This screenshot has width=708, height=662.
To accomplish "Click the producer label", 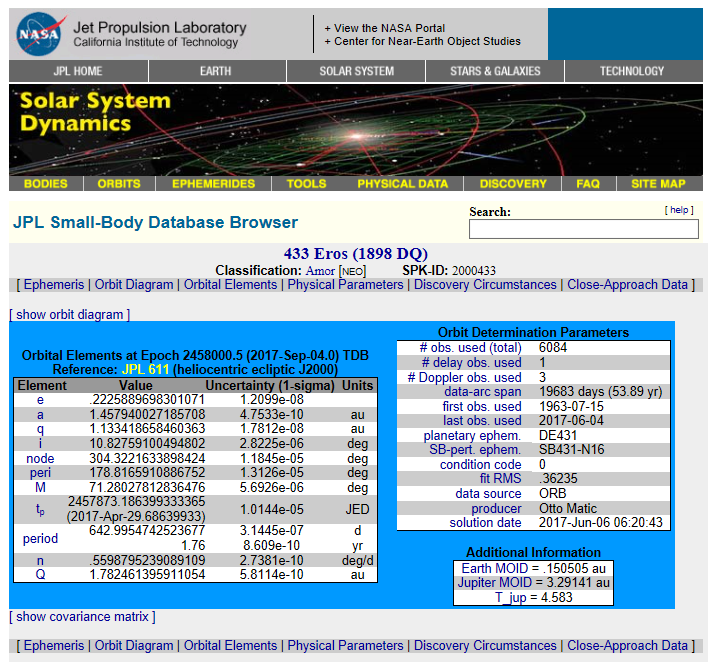I will tap(496, 508).
